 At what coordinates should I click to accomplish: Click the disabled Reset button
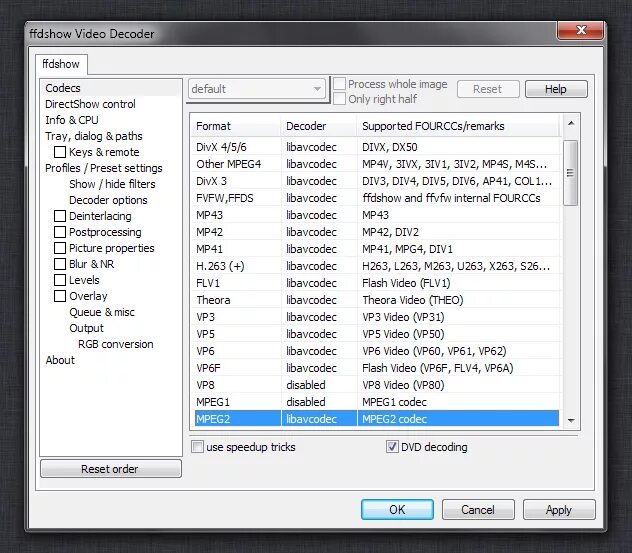point(488,89)
